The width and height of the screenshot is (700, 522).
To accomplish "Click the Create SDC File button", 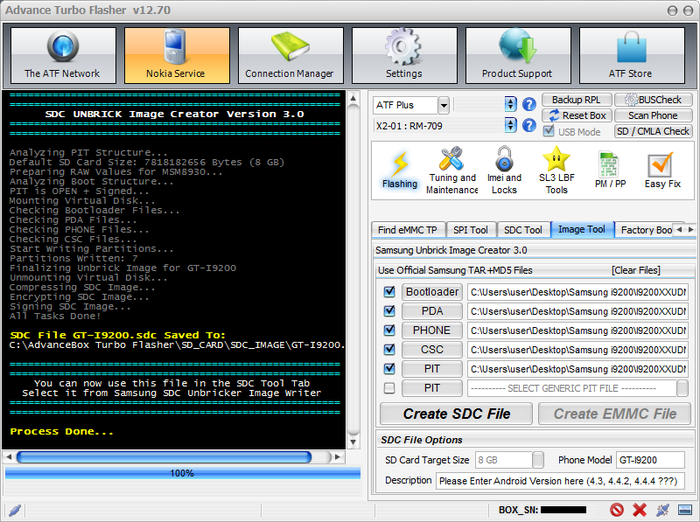I will click(456, 413).
